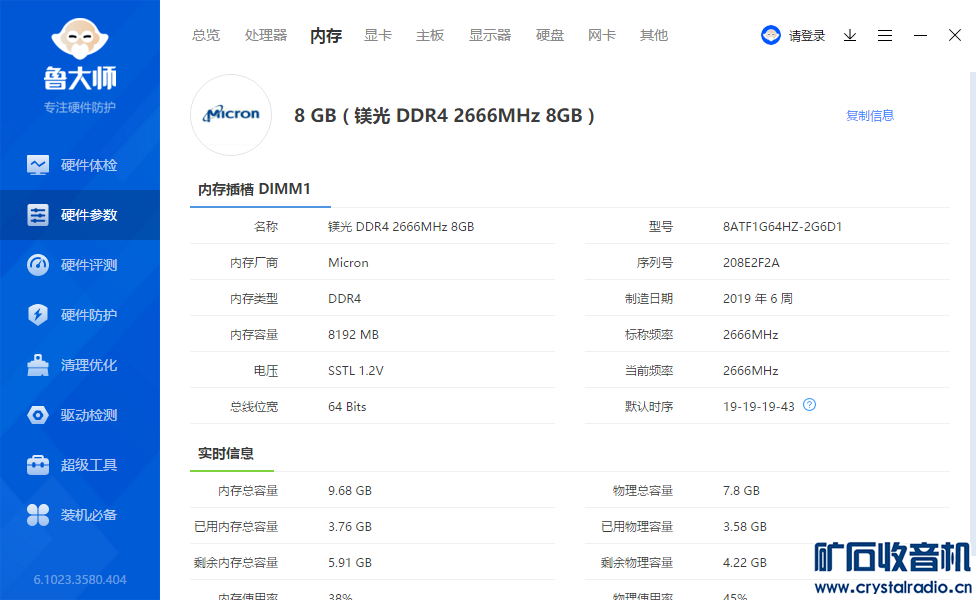Screen dimensions: 980x600
Task: Click the 当前频率 value 2666MHz
Action: point(751,371)
